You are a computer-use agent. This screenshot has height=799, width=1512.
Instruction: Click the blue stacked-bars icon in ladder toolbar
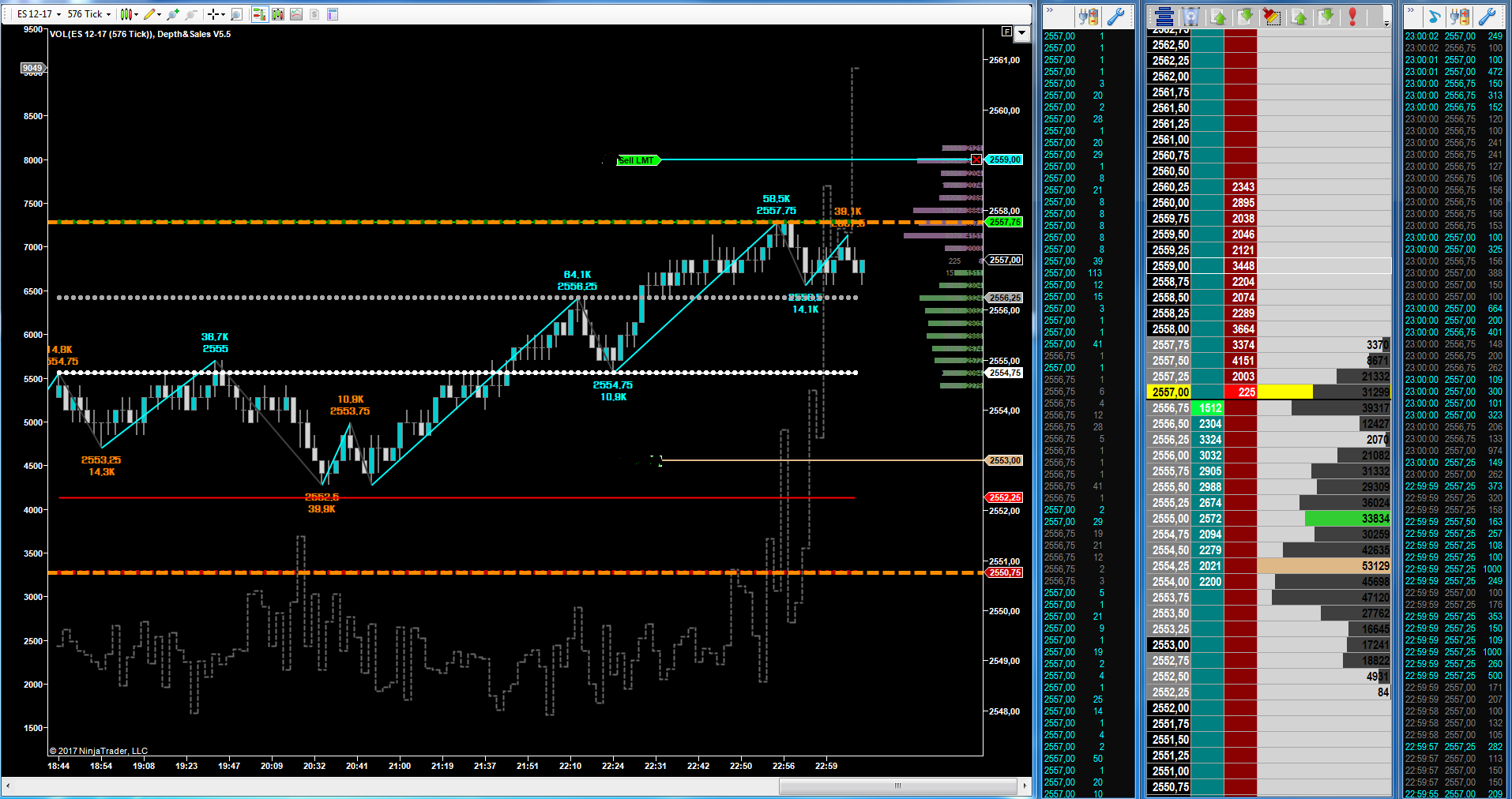point(1164,17)
